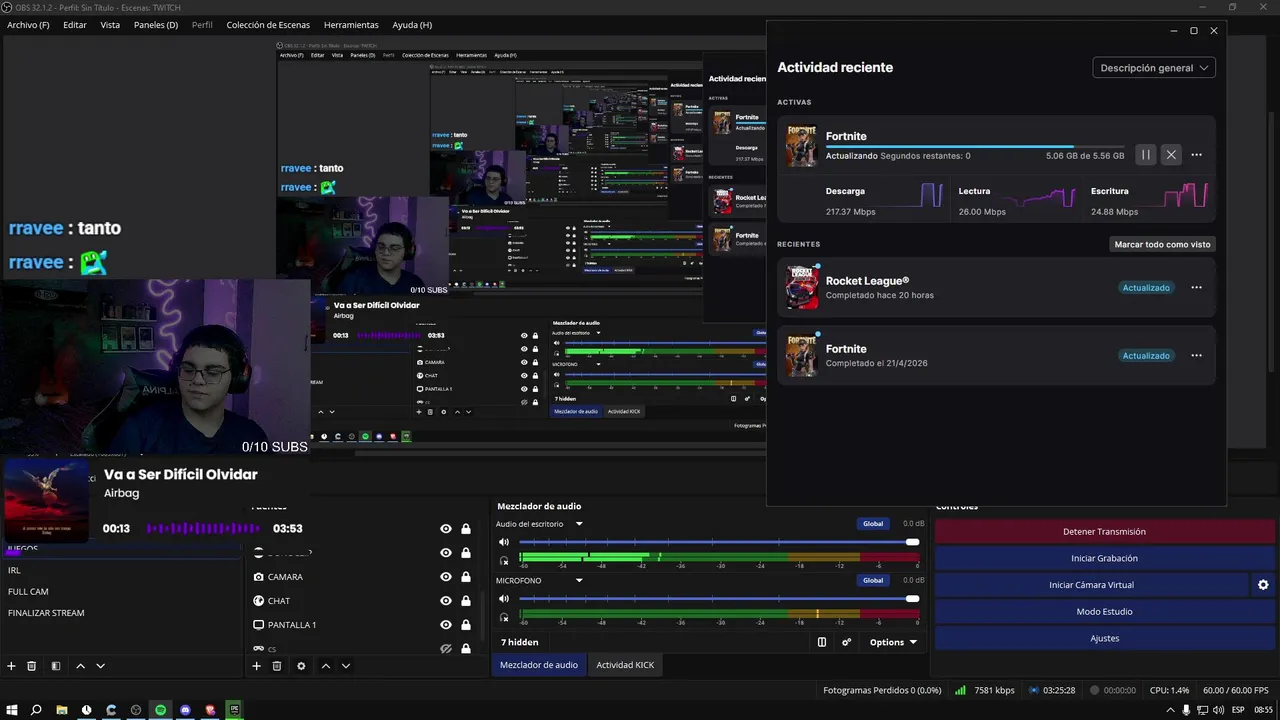Open Editar menu
Screen dimensions: 1280x720
click(75, 25)
